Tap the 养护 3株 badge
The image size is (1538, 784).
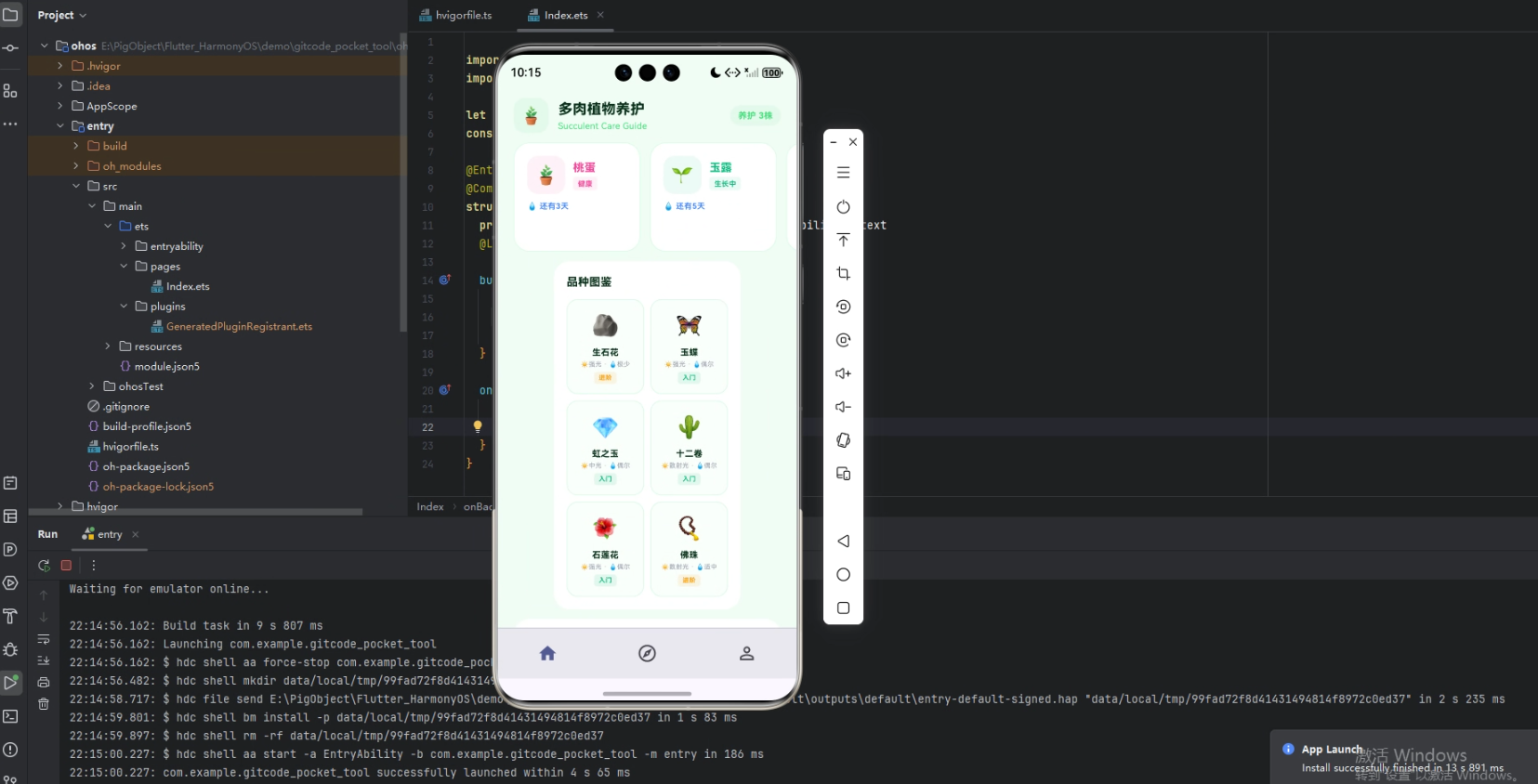(x=755, y=116)
